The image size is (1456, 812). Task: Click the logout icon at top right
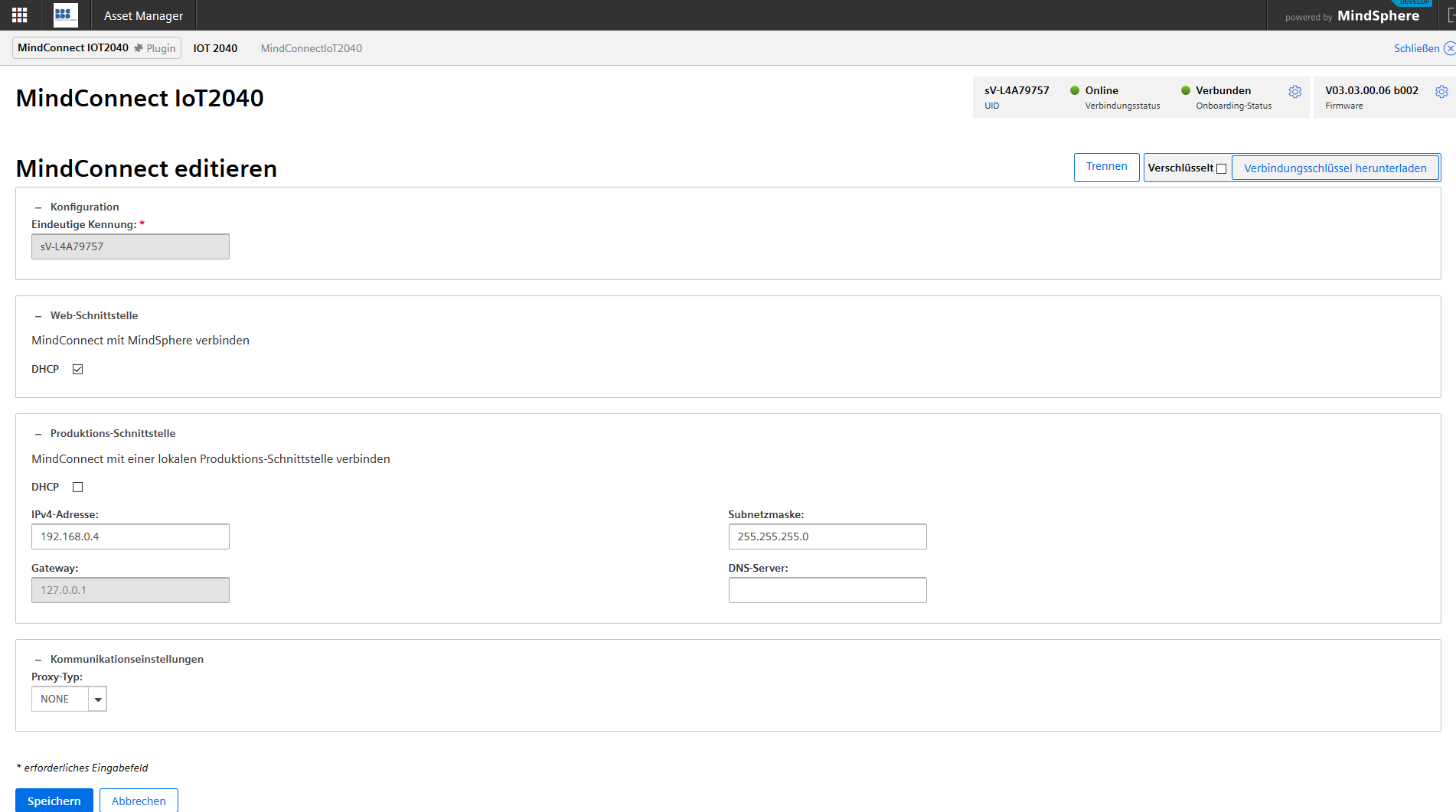click(1450, 15)
